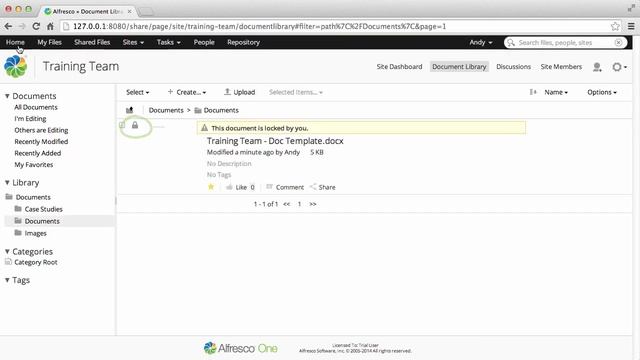Go to the previous page with <<
Screen dimensions: 640x360
[x=287, y=204]
